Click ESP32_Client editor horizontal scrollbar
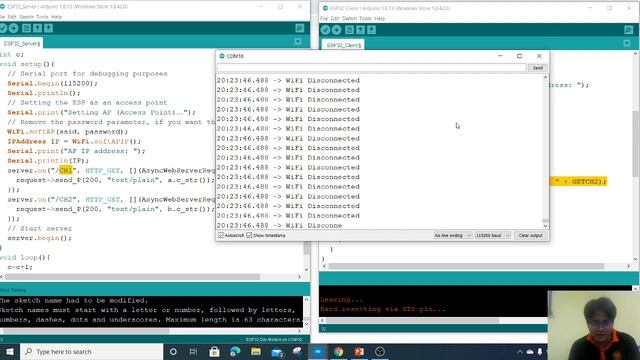 click(x=466, y=266)
